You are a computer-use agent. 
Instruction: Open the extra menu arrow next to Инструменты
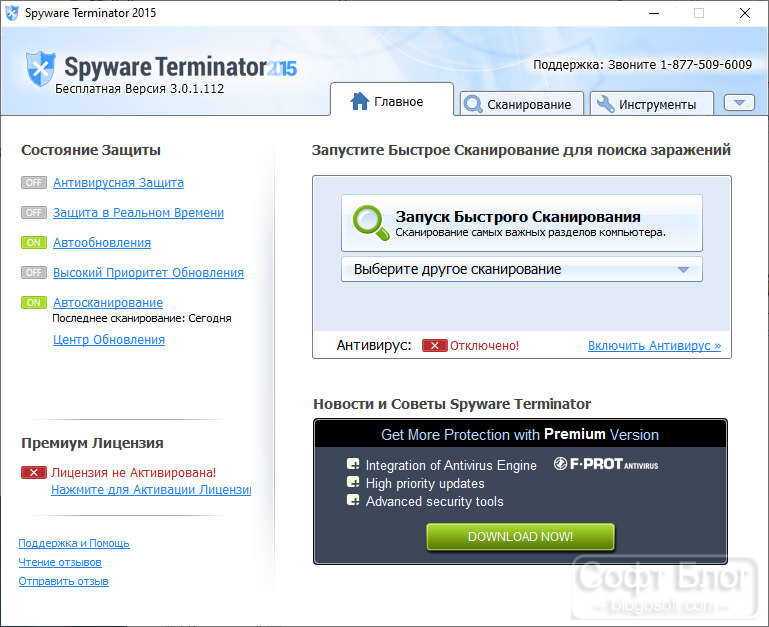coord(739,103)
